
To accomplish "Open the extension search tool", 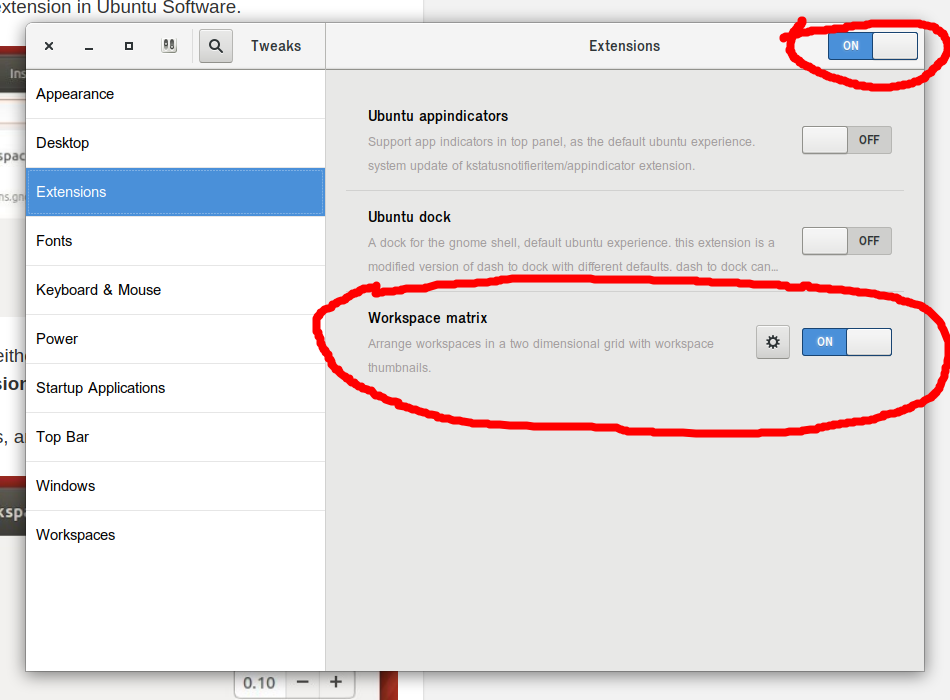I will [215, 45].
